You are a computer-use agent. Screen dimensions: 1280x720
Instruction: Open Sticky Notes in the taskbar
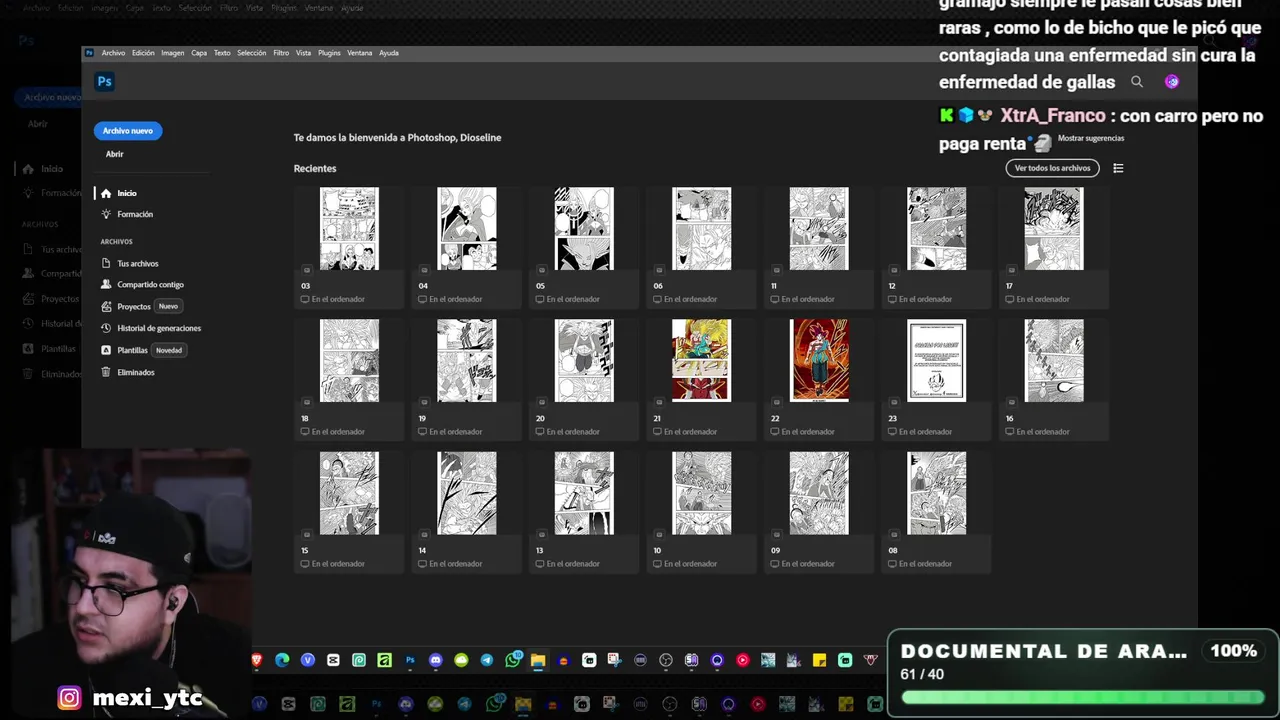point(819,660)
